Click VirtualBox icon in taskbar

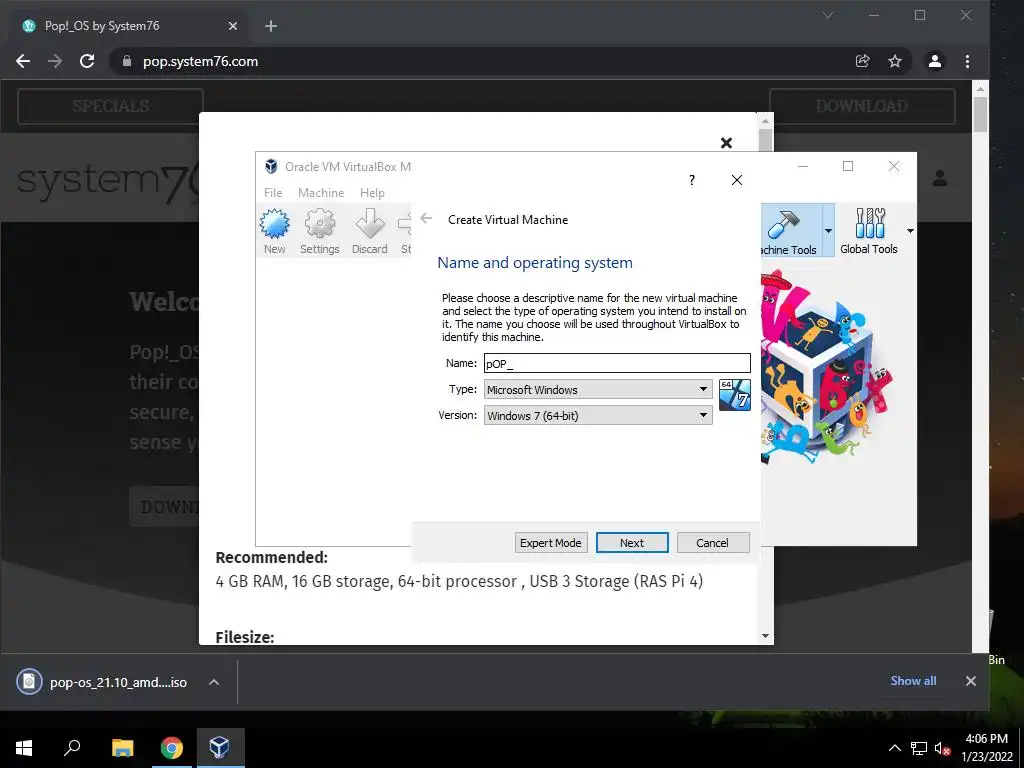[219, 748]
